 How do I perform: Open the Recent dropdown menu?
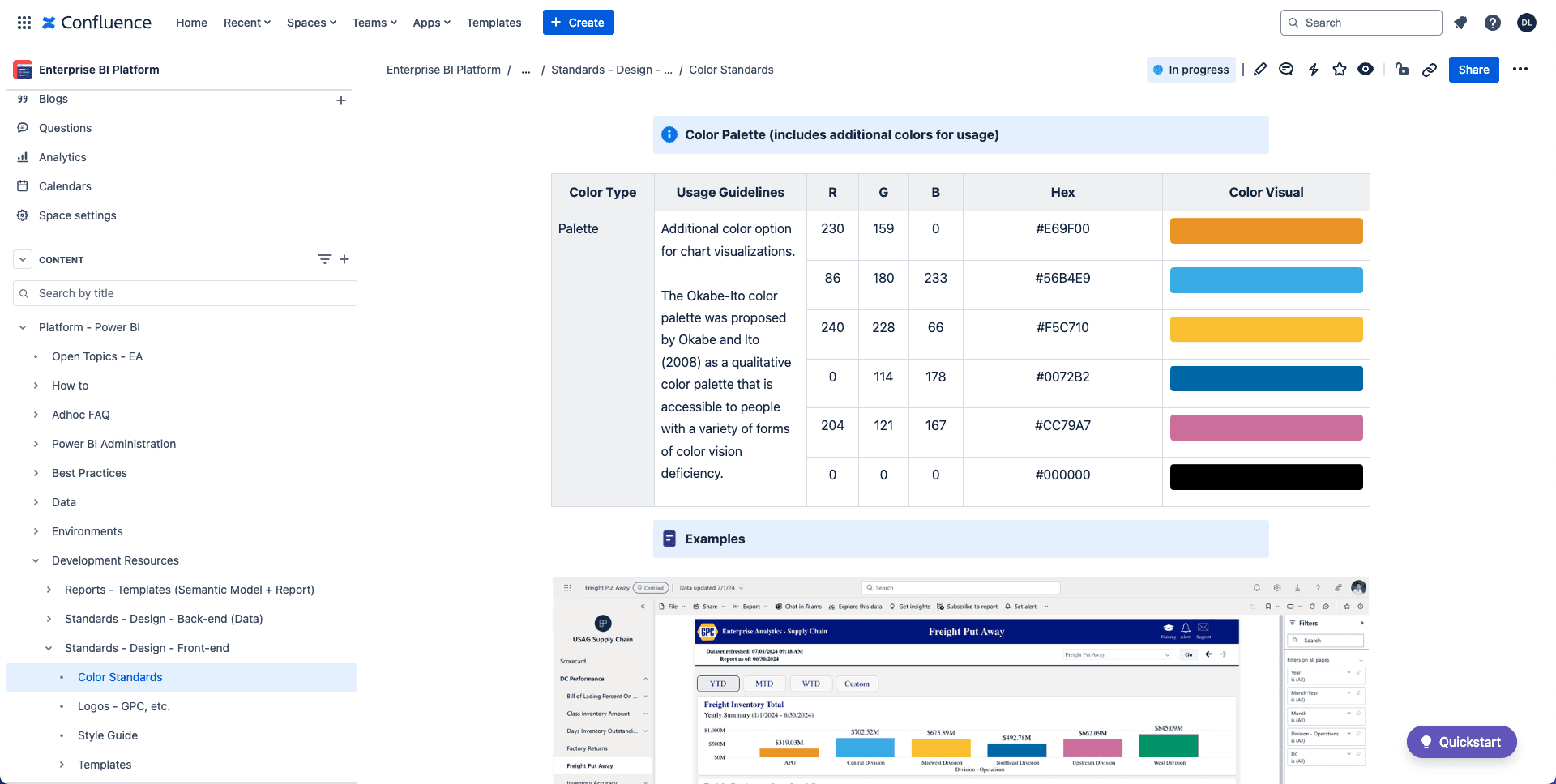click(x=247, y=23)
